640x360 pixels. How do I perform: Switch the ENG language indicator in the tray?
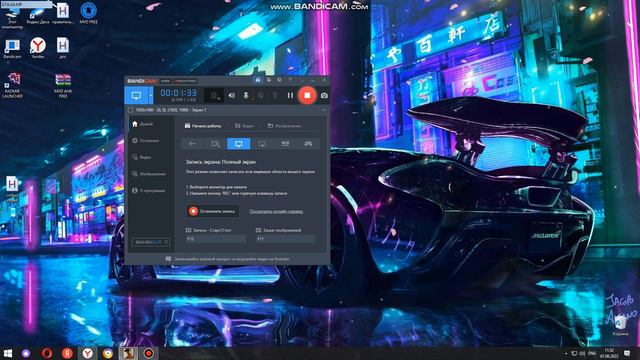tap(592, 353)
